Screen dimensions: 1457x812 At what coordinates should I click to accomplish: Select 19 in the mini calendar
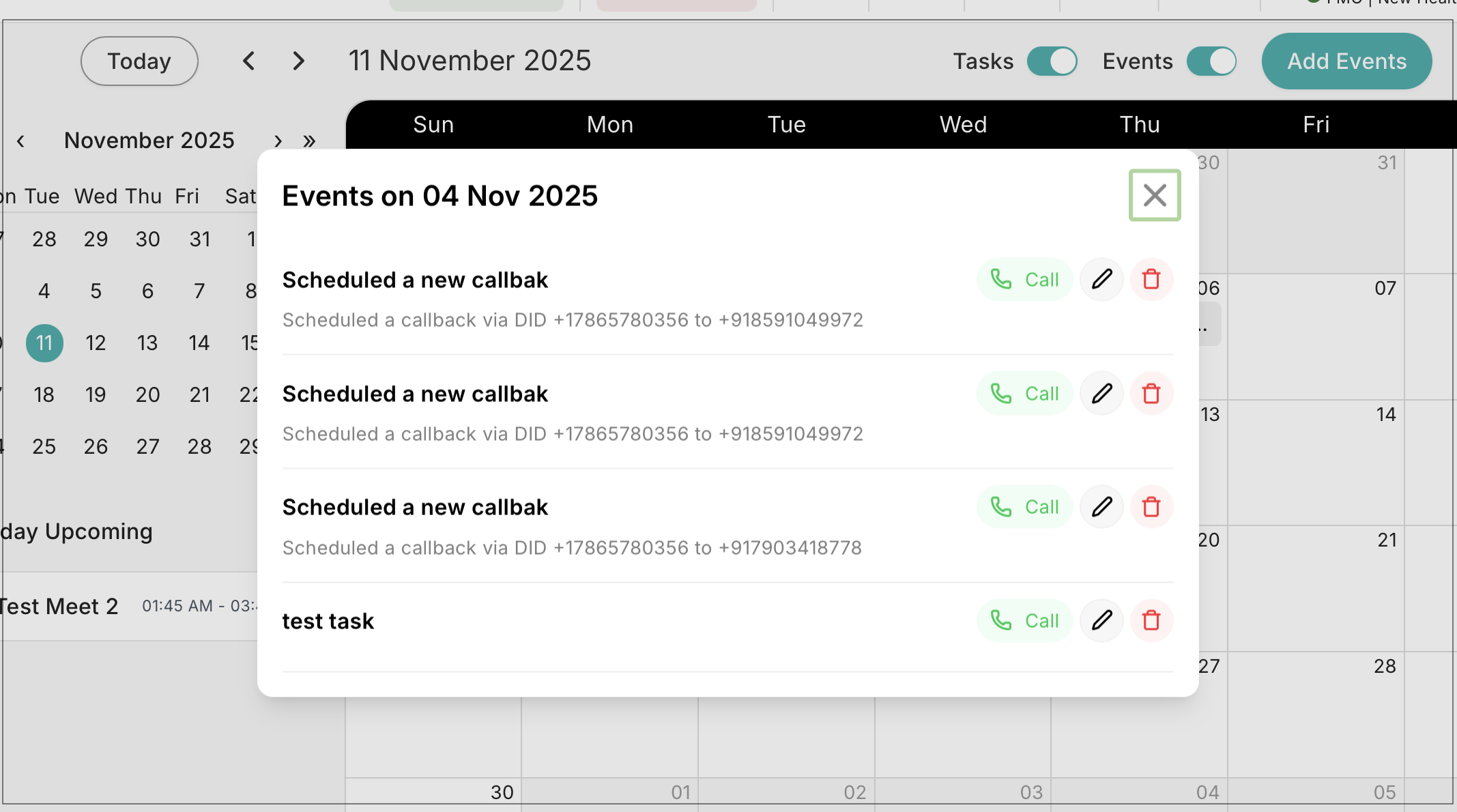click(96, 395)
